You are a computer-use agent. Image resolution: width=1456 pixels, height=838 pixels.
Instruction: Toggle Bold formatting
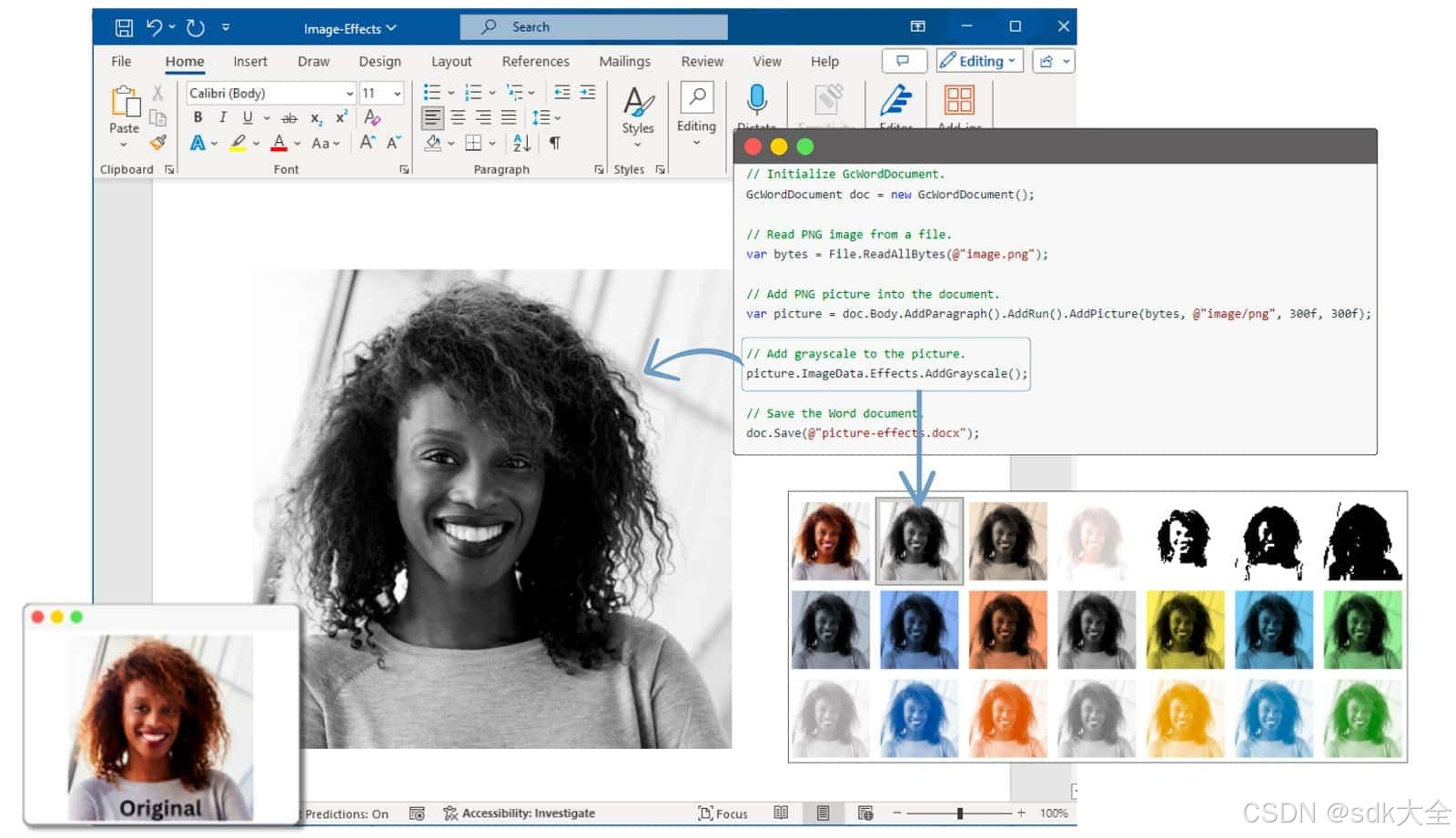pyautogui.click(x=197, y=117)
